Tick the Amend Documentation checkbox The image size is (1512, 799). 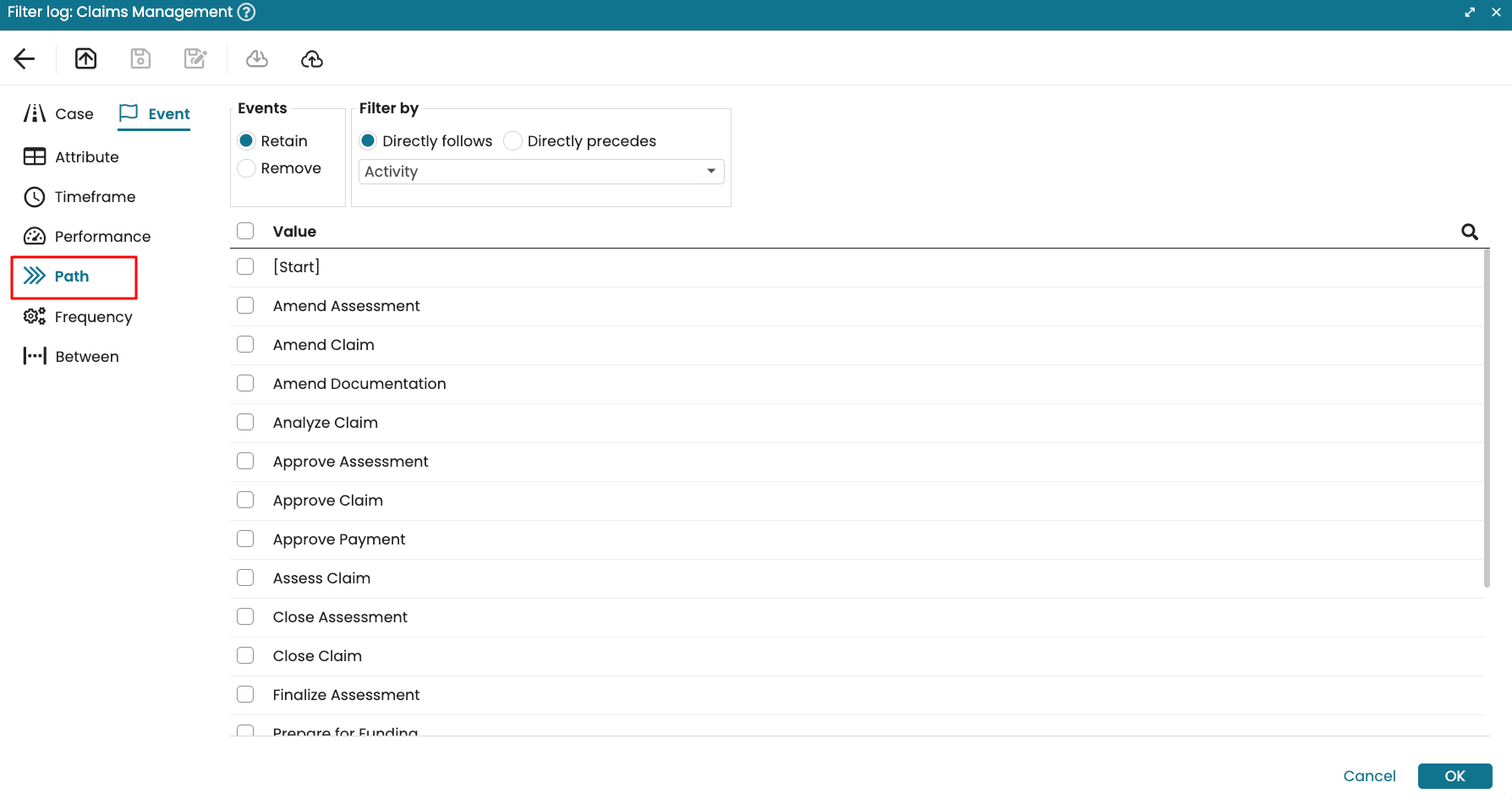pyautogui.click(x=245, y=384)
